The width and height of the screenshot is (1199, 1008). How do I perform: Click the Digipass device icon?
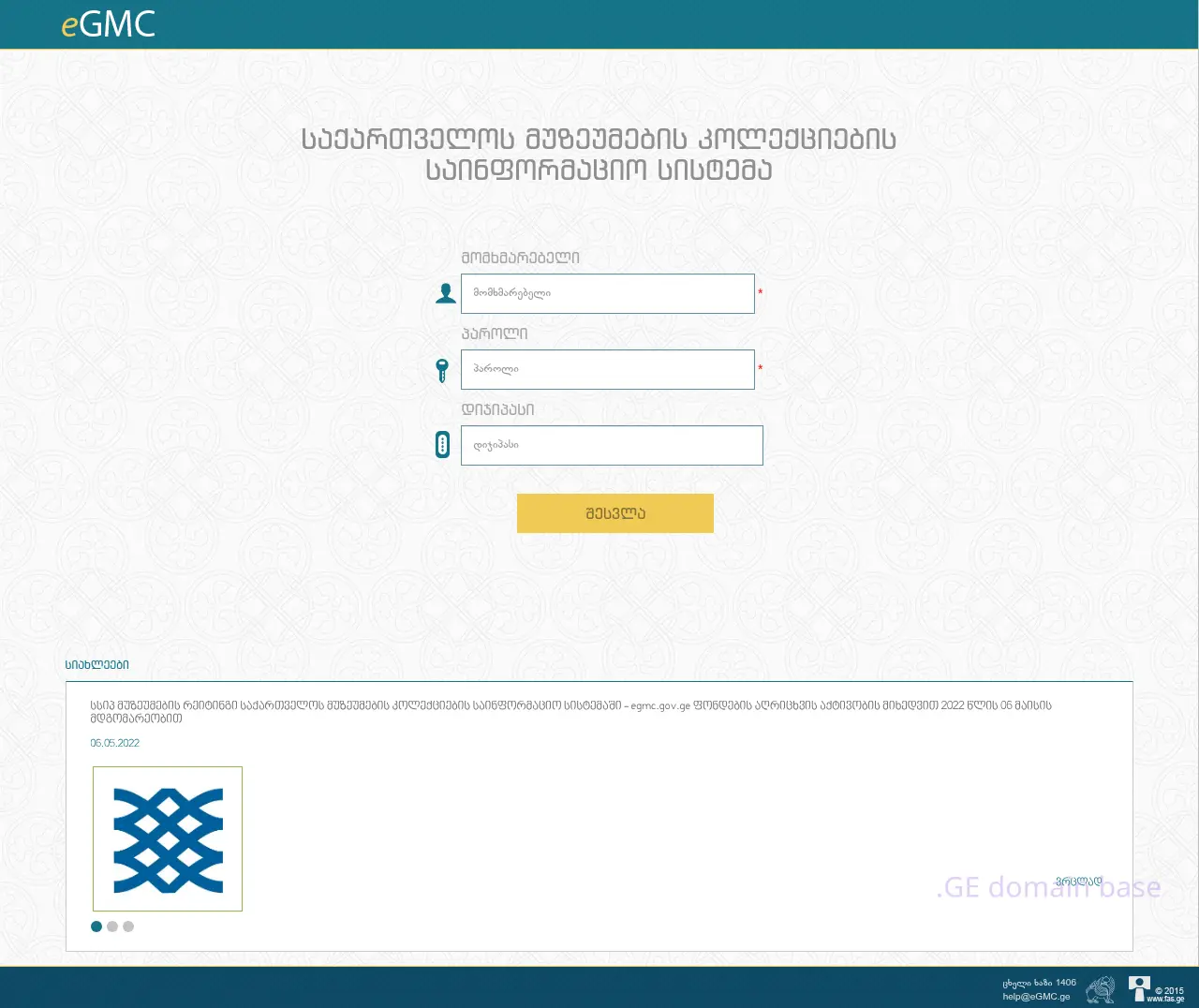[x=443, y=444]
